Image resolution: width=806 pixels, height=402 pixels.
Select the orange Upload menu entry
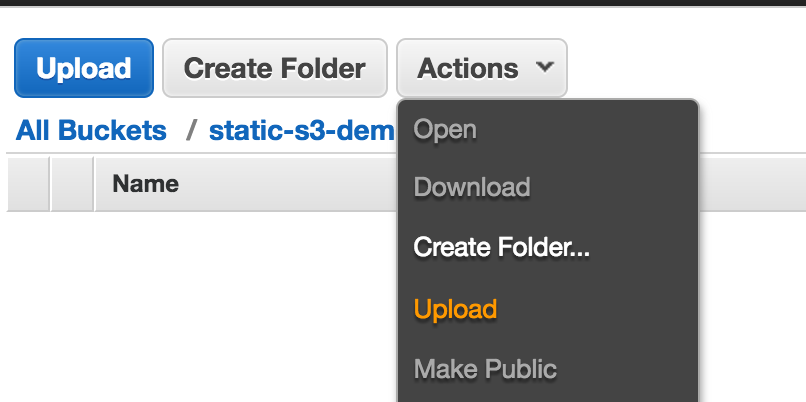455,309
